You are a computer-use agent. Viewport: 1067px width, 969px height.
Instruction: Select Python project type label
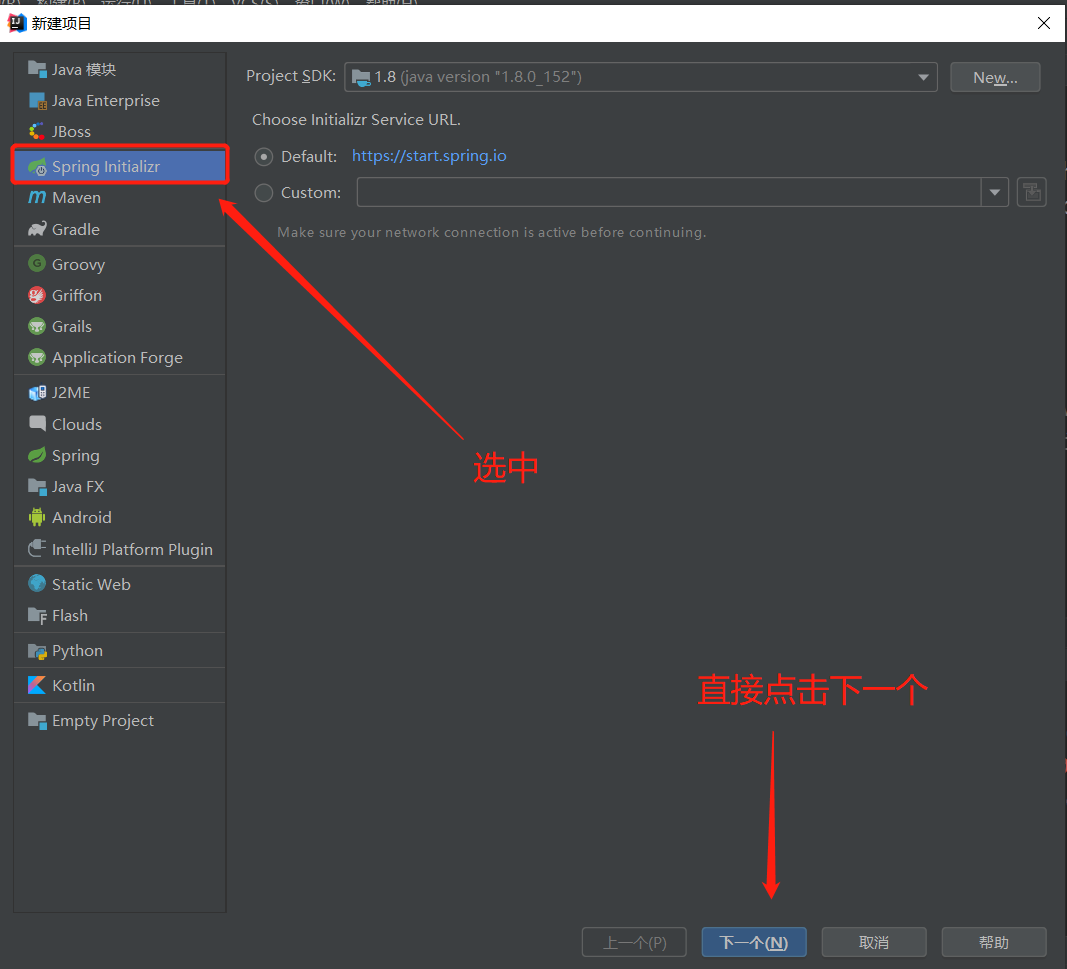tap(77, 651)
